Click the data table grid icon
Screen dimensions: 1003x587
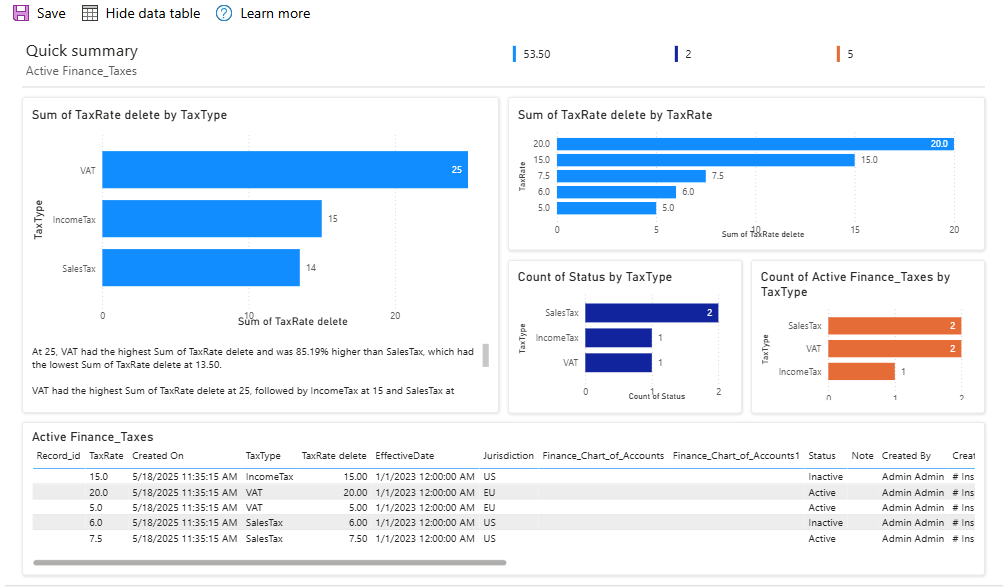(x=89, y=12)
